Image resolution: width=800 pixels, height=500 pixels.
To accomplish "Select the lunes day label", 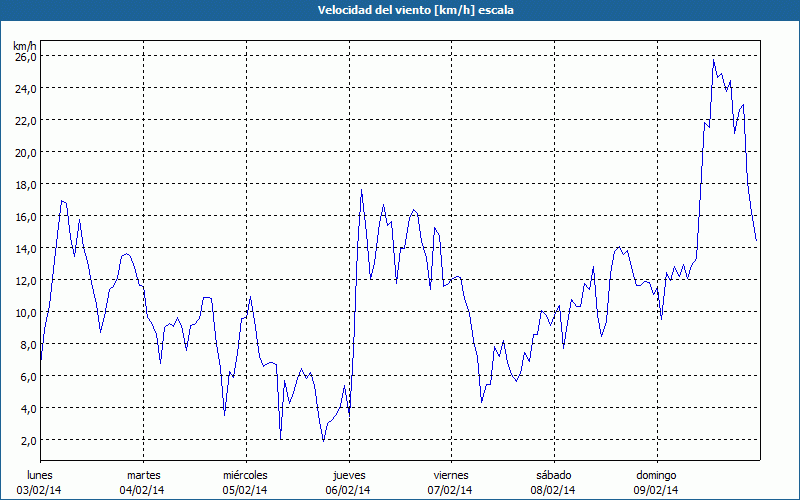I will (40, 475).
